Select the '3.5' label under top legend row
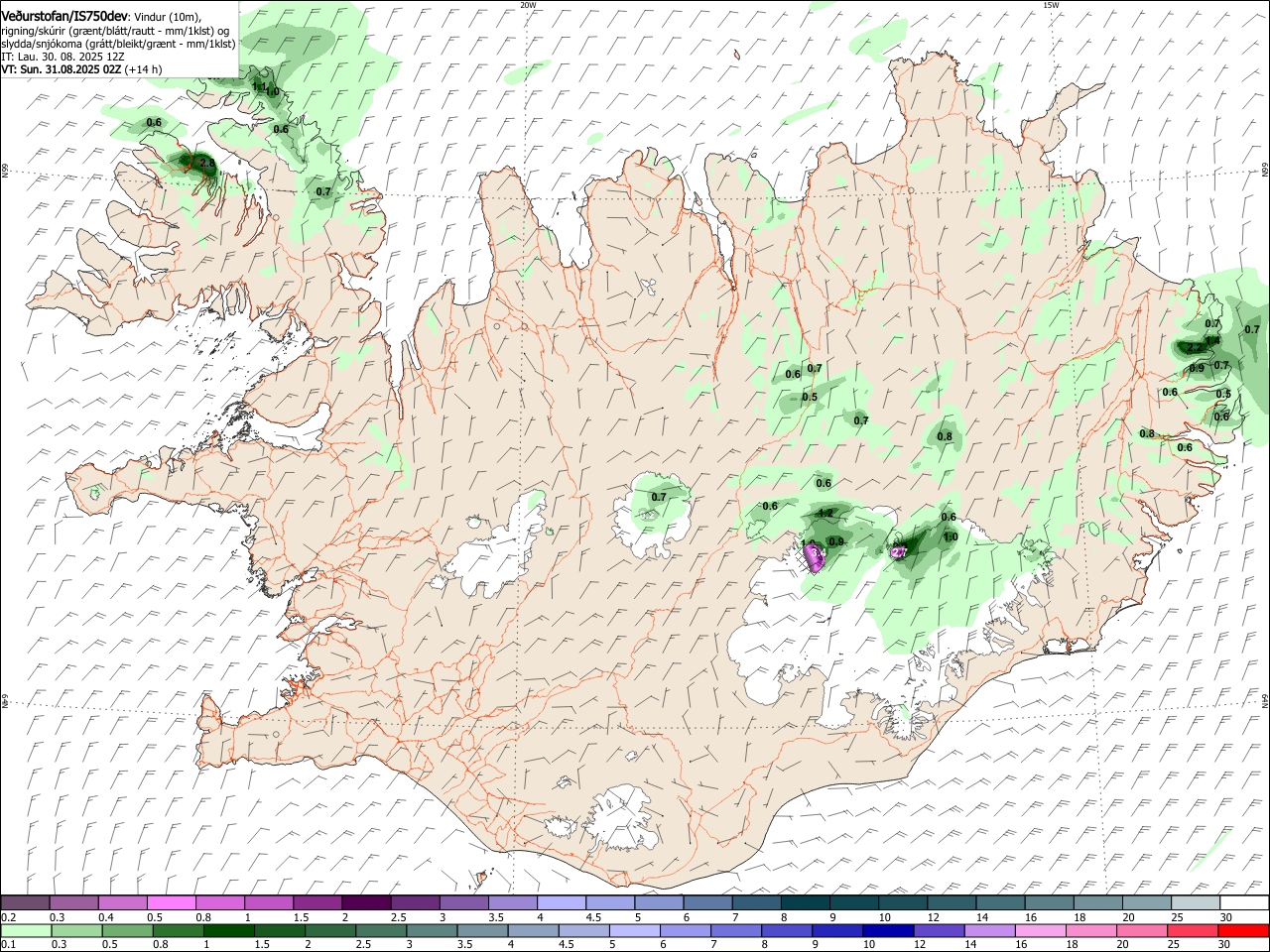This screenshot has width=1270, height=952. (495, 917)
